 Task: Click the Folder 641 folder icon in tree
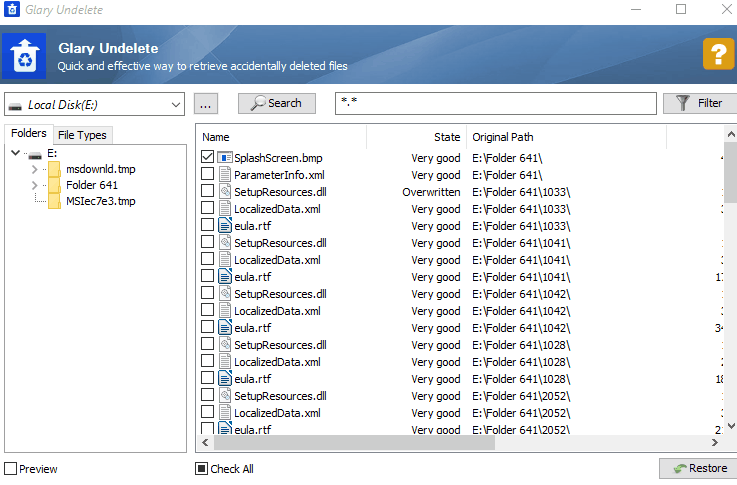54,185
